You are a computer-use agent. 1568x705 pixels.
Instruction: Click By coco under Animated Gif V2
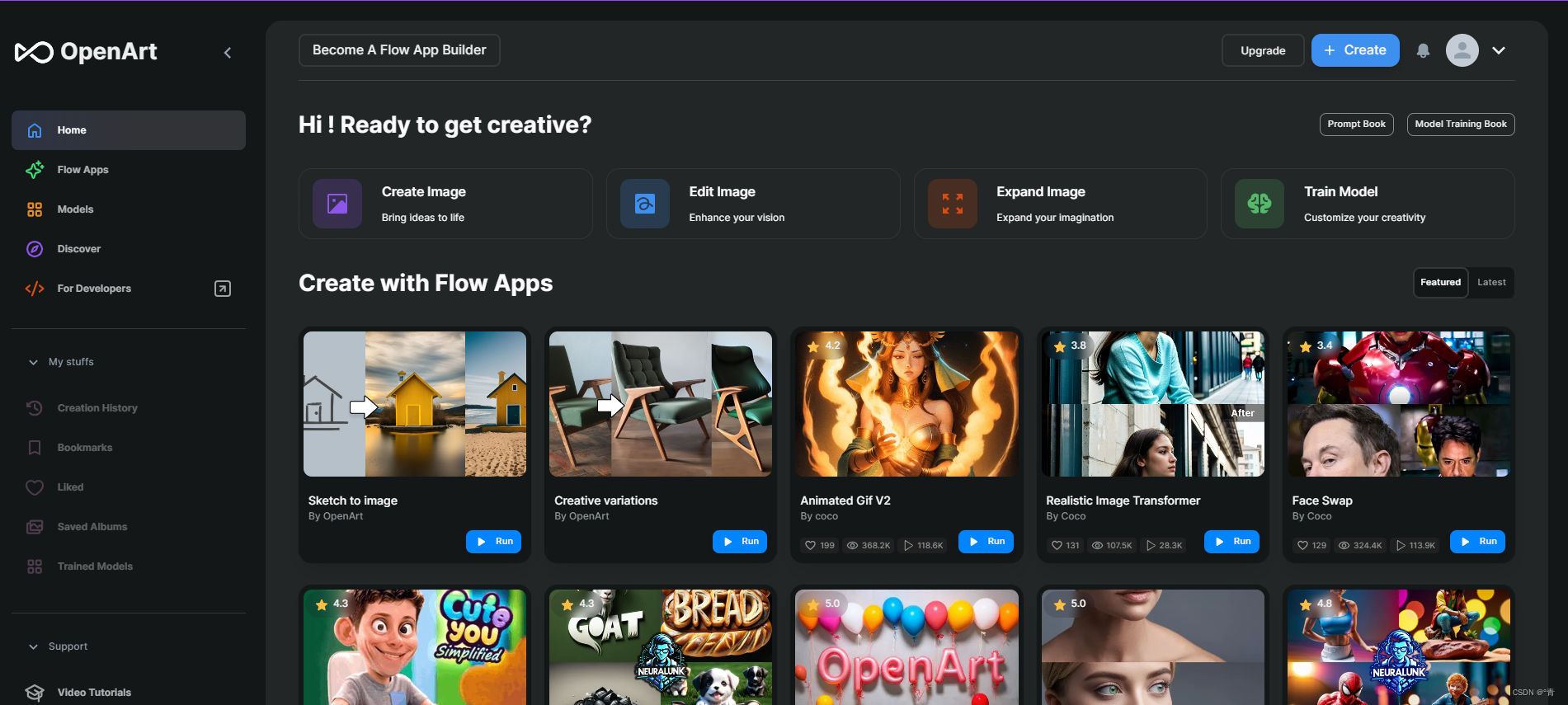[819, 516]
